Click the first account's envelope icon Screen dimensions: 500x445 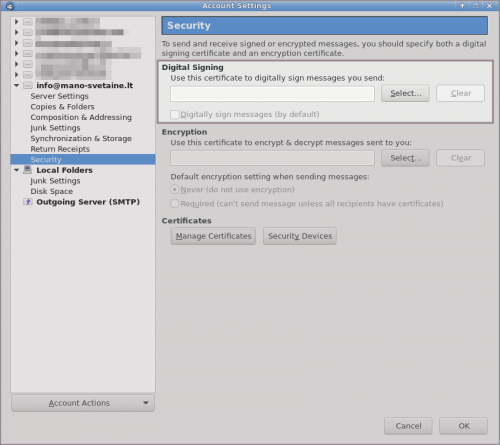[x=28, y=22]
